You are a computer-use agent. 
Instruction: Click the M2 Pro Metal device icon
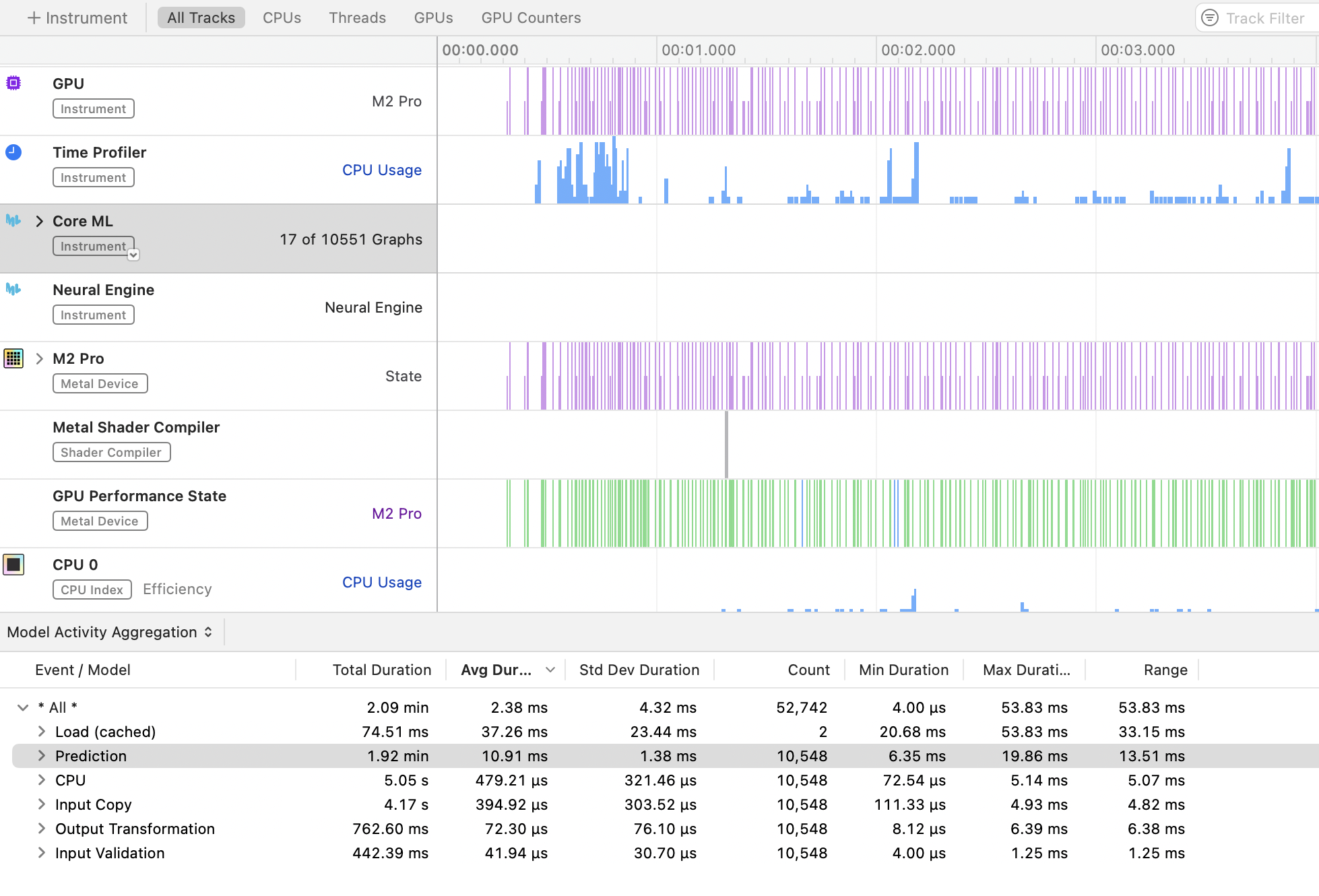pyautogui.click(x=13, y=358)
